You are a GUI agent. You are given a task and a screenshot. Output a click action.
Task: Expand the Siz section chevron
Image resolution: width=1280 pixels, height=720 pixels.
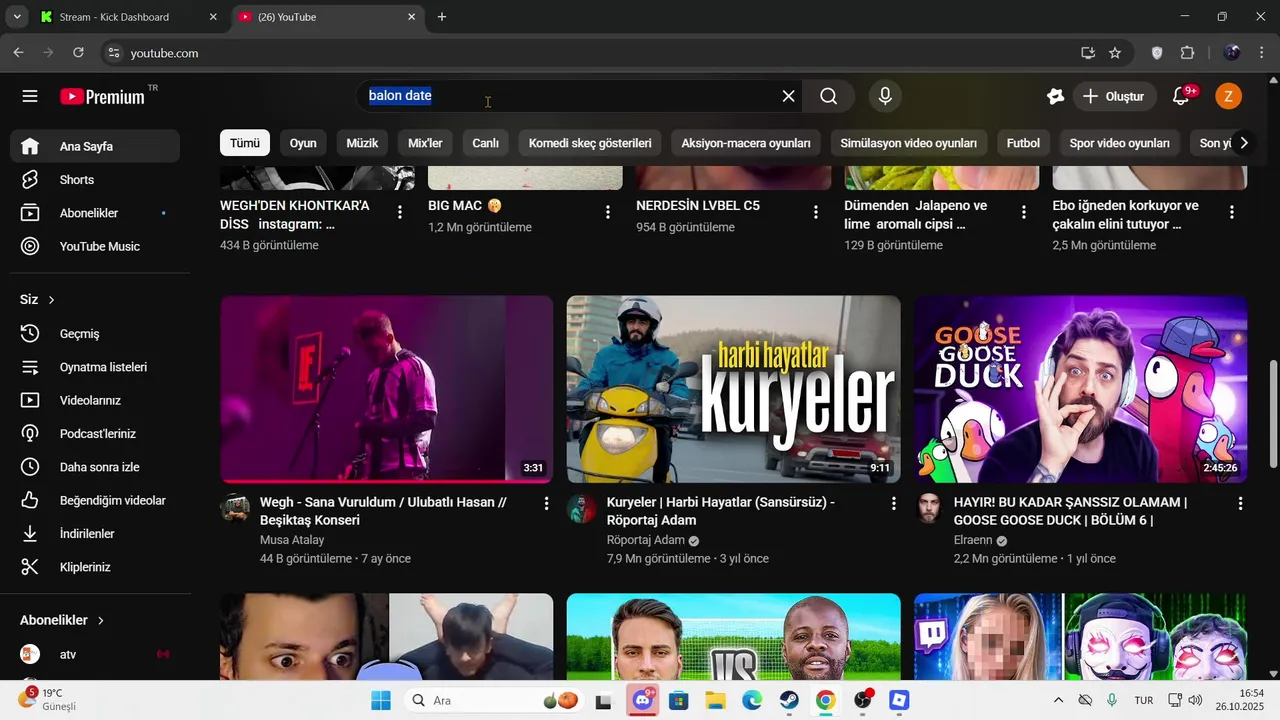[x=51, y=300]
